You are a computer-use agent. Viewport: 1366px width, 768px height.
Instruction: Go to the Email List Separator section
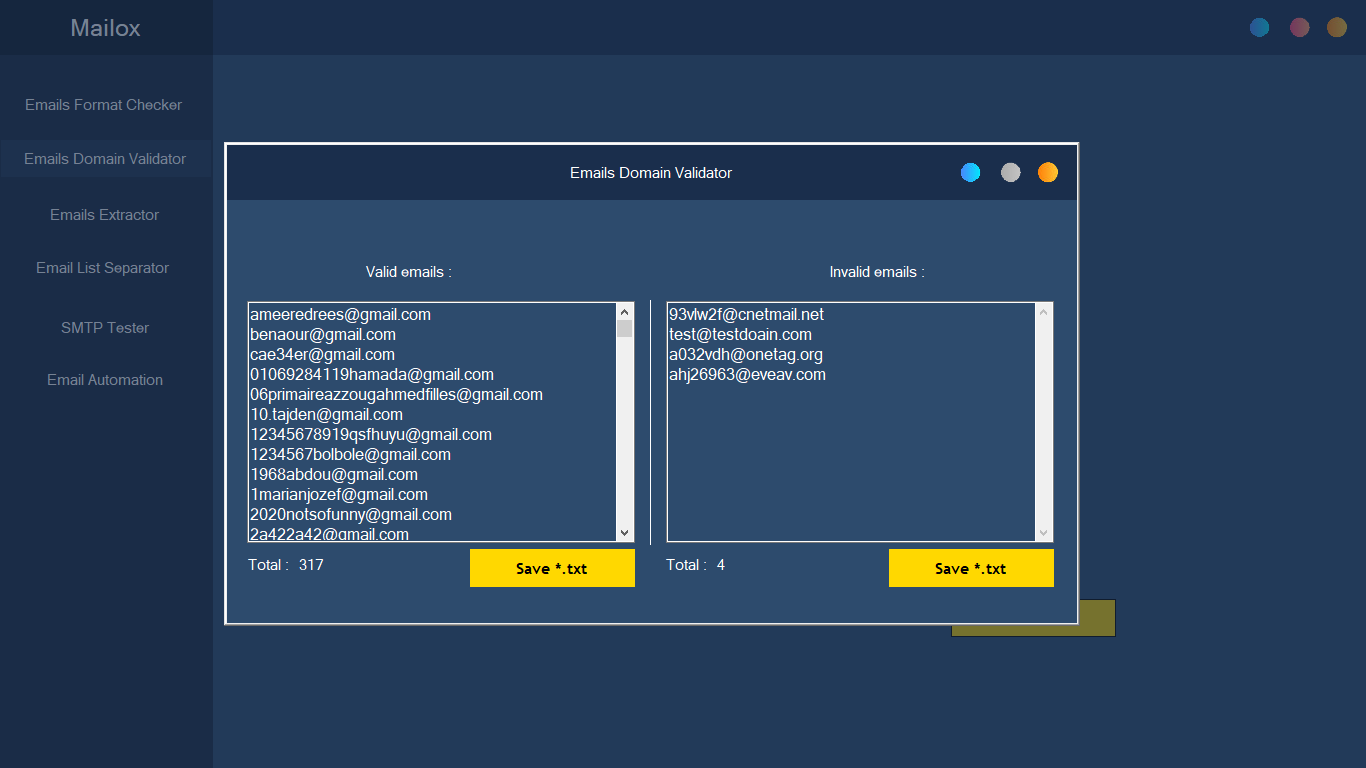pos(104,268)
